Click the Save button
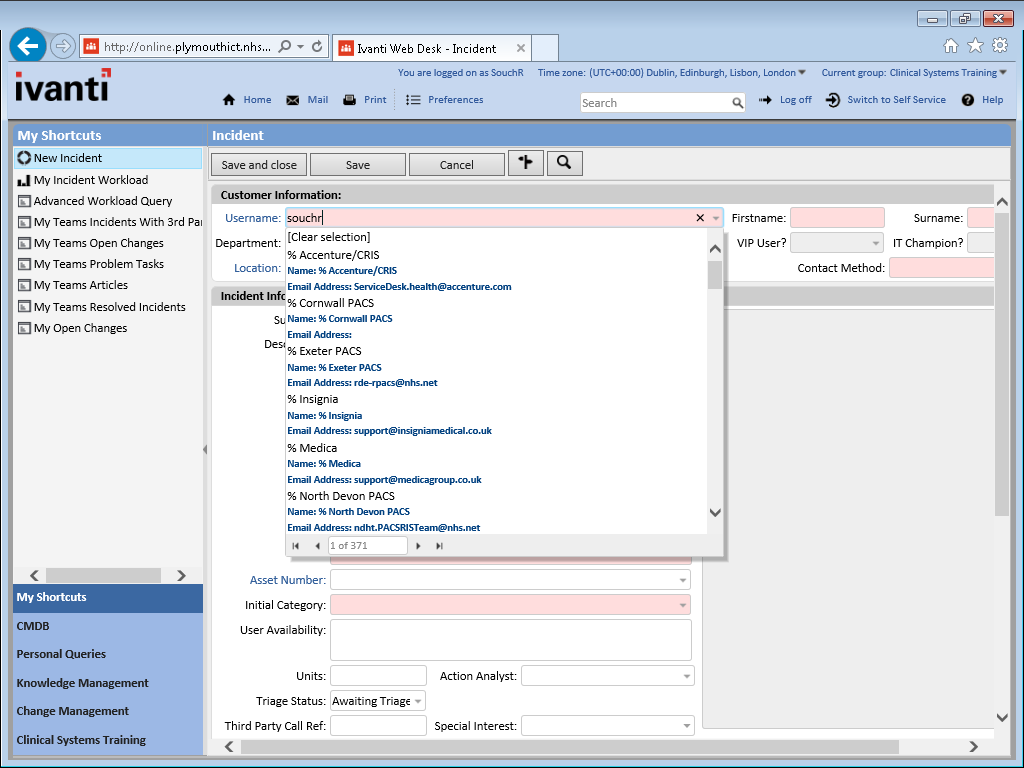Image resolution: width=1024 pixels, height=768 pixels. point(358,165)
